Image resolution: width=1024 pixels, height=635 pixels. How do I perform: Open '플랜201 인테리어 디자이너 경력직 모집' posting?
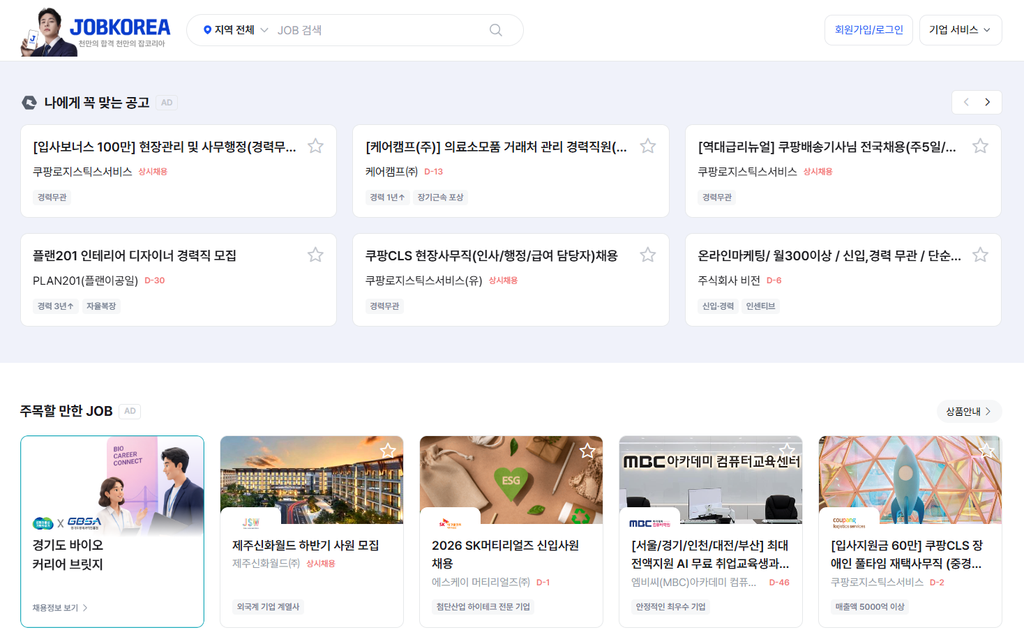[x=135, y=255]
